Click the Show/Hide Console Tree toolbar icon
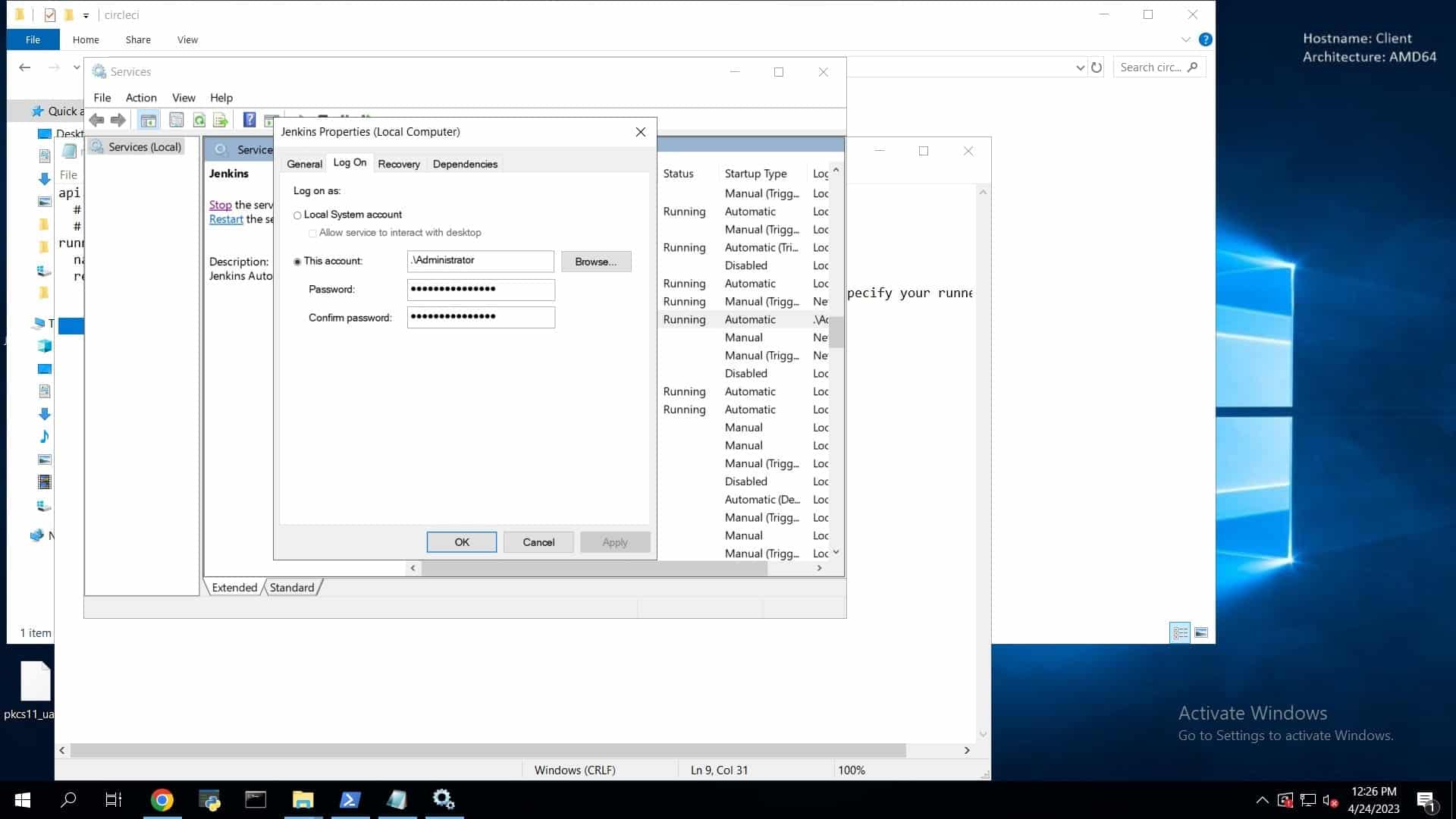The width and height of the screenshot is (1456, 819). 149,120
